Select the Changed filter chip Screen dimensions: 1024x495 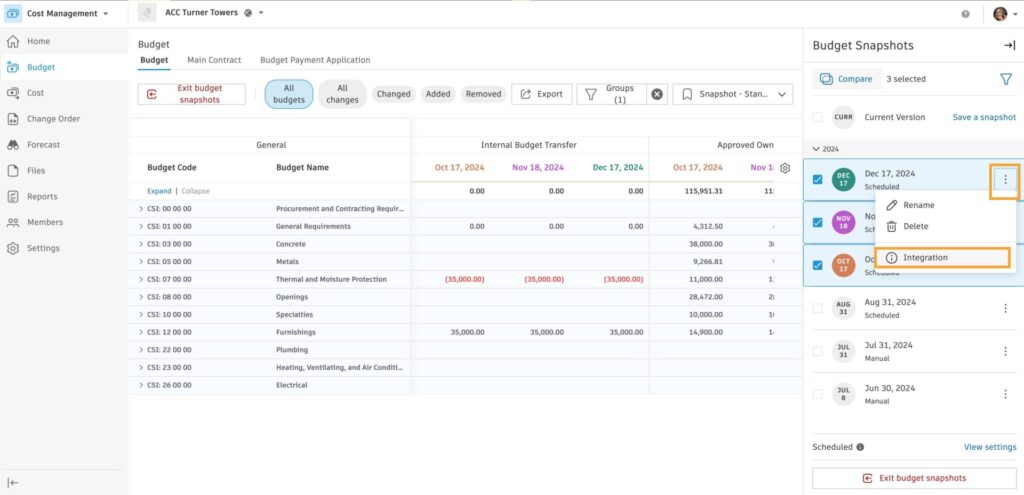[x=393, y=94]
